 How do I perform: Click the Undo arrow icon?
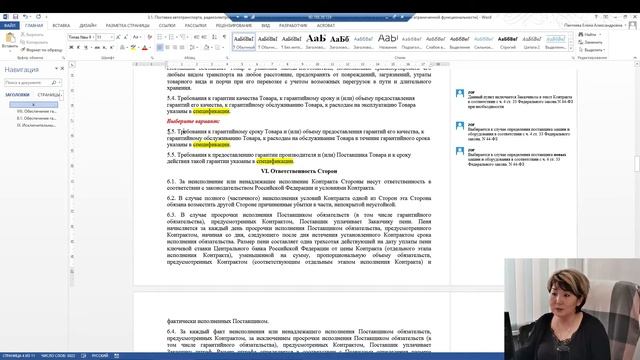[x=25, y=17]
